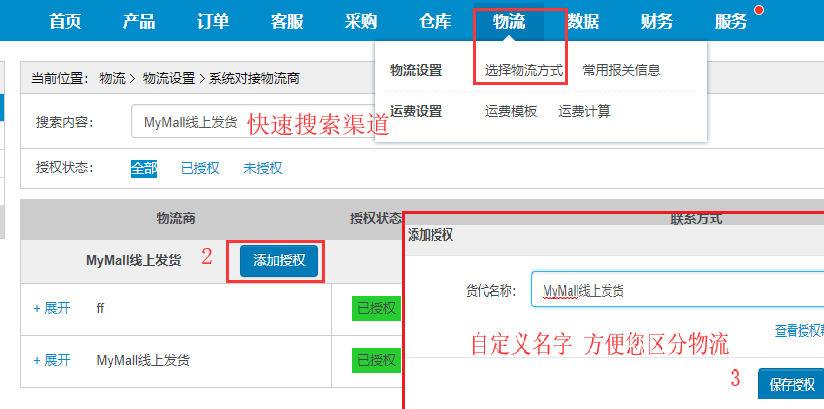Open the 查看授权 help link

coord(799,331)
